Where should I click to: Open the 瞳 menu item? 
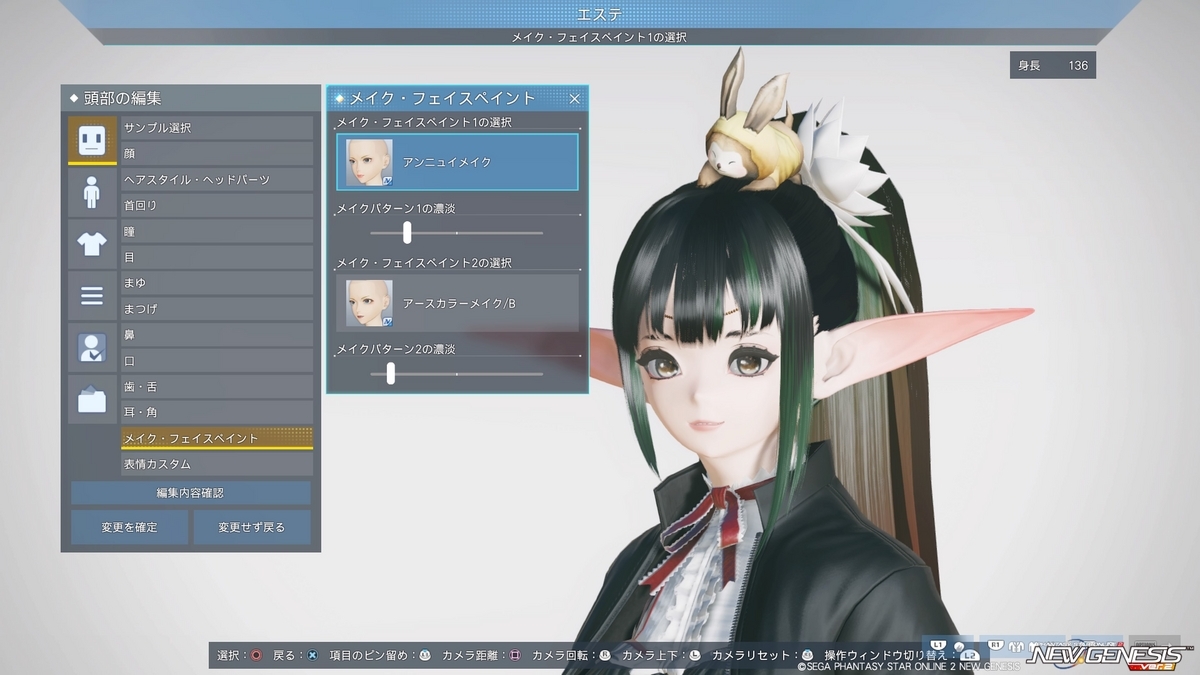(x=217, y=231)
